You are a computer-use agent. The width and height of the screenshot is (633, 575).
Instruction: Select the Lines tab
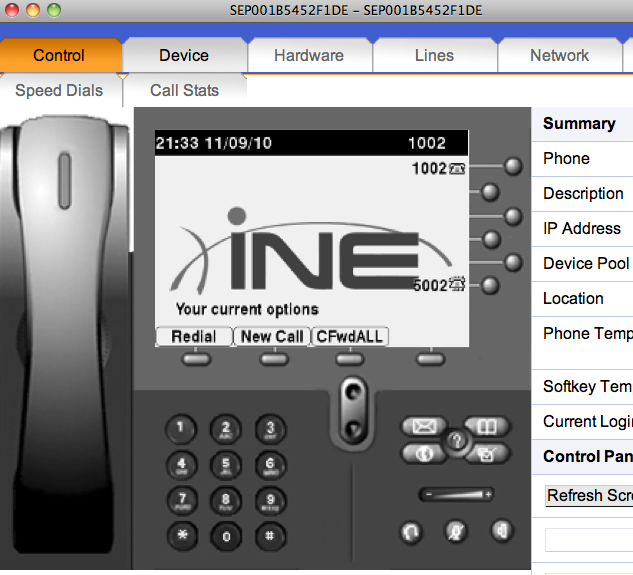pyautogui.click(x=434, y=55)
